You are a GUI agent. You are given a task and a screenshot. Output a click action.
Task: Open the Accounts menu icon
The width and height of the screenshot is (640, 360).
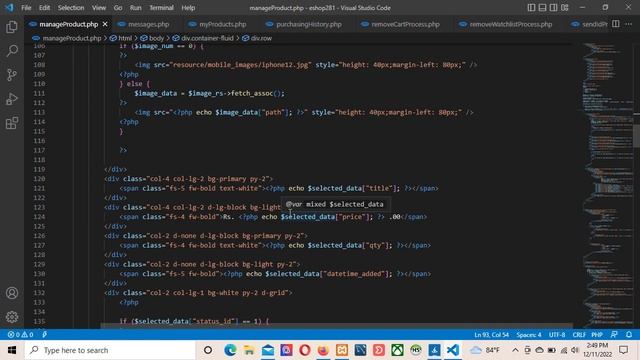12,293
